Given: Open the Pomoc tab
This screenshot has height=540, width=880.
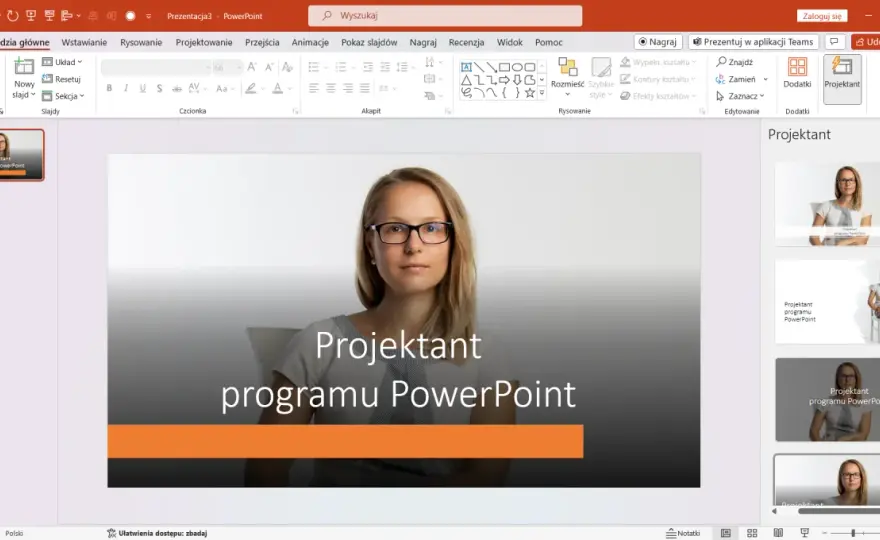Looking at the screenshot, I should [549, 42].
